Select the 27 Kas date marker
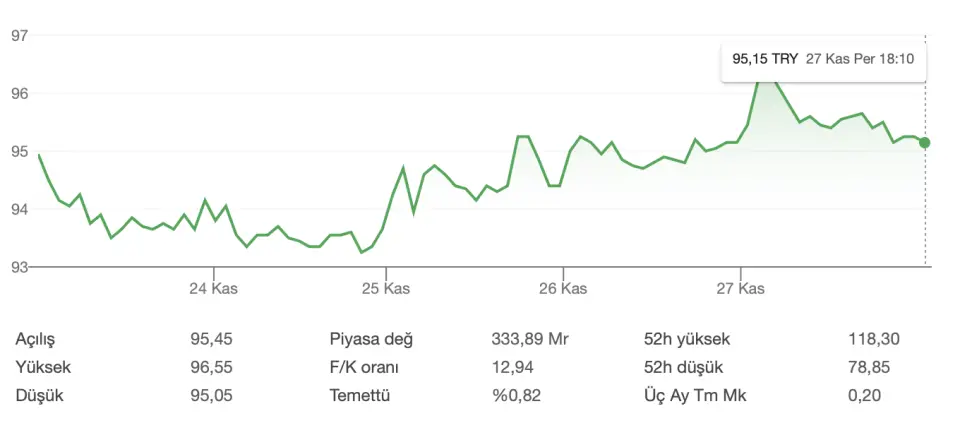This screenshot has height=435, width=960. [x=739, y=288]
